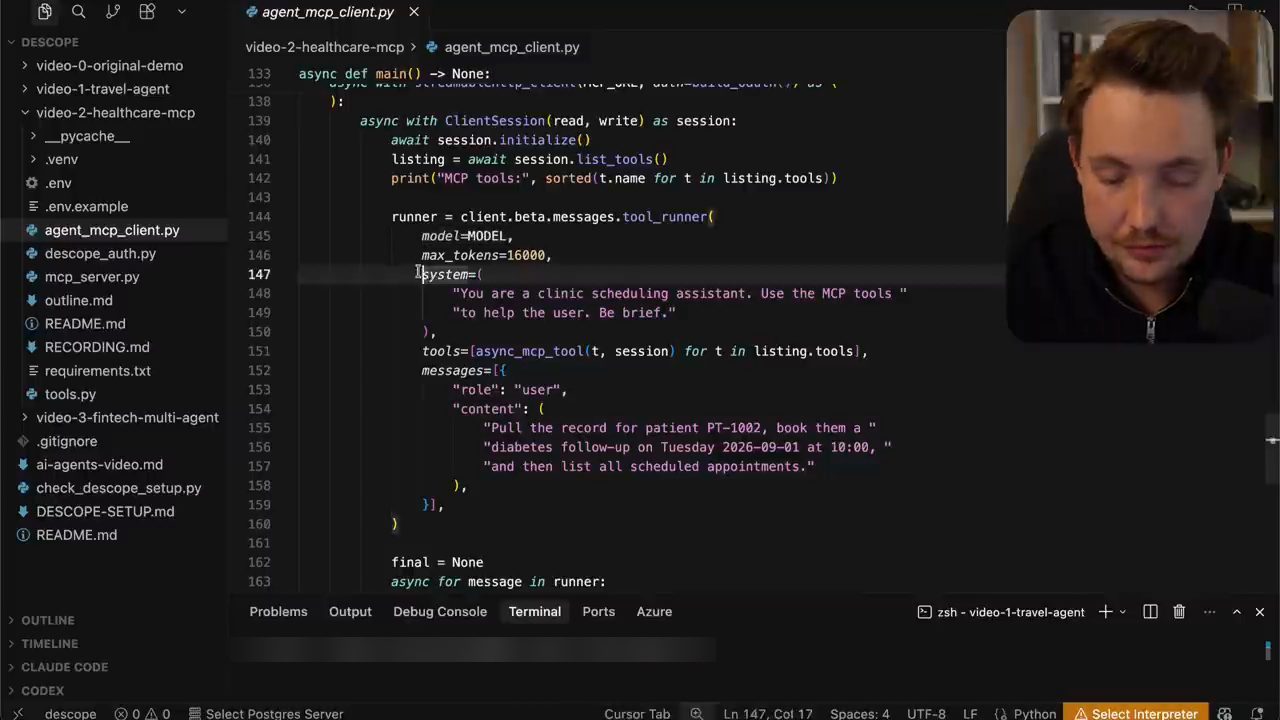
Task: Collapse the video-2-healthcare-mcp folder
Action: tap(115, 113)
